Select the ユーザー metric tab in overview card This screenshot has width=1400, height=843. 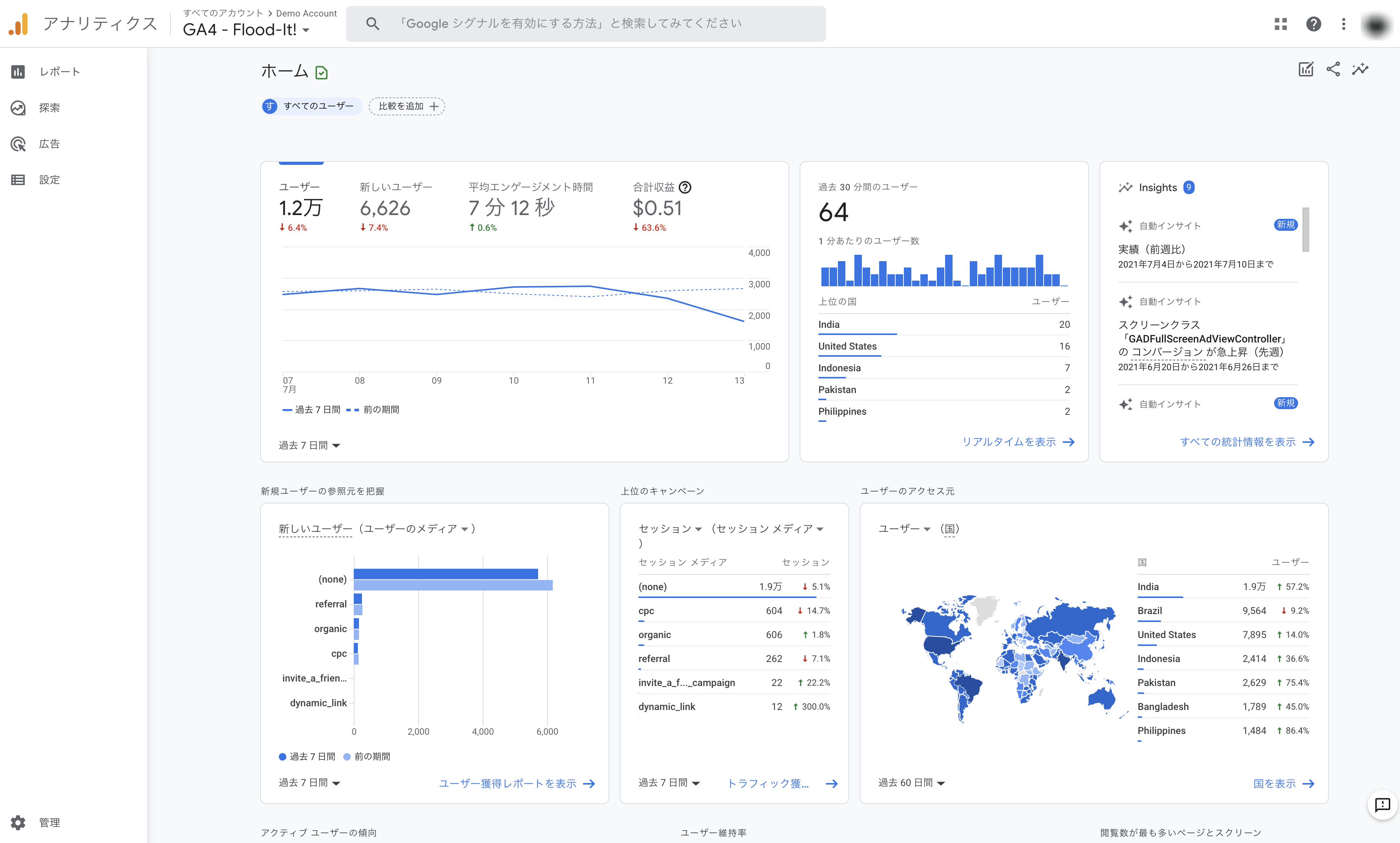coord(301,207)
